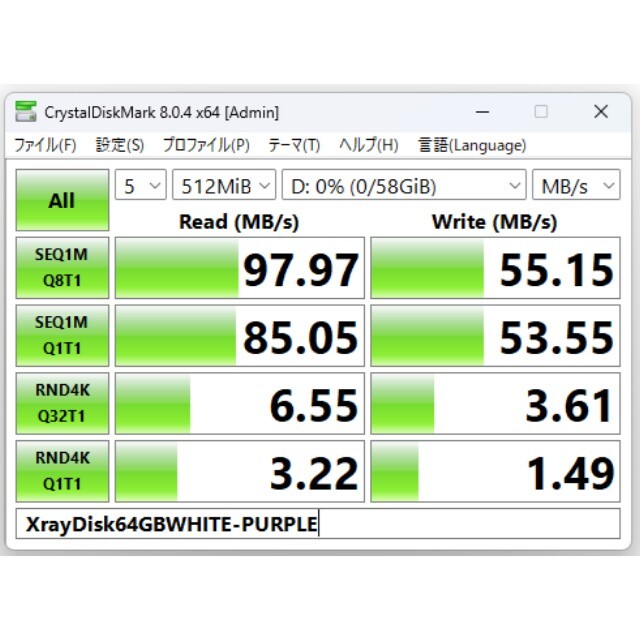
Task: Open the ヘルプ(H) menu
Action: coord(369,145)
